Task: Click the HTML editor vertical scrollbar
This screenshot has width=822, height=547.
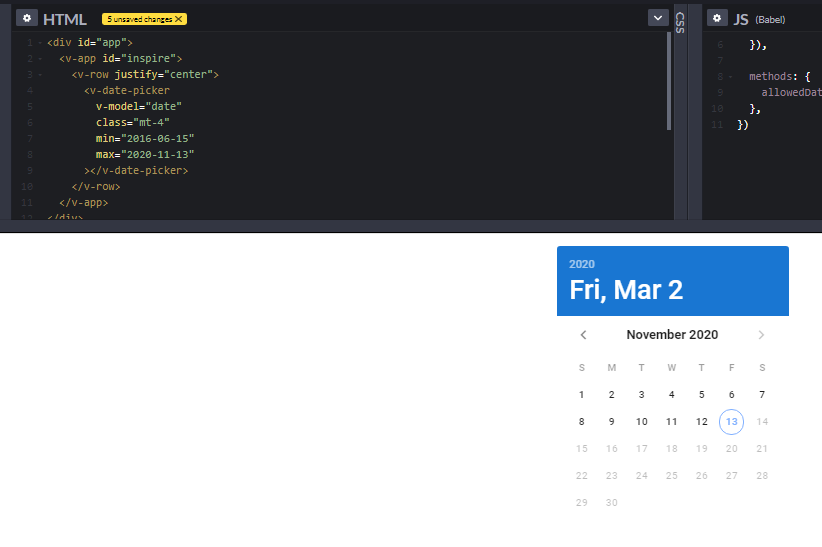Action: coord(669,81)
